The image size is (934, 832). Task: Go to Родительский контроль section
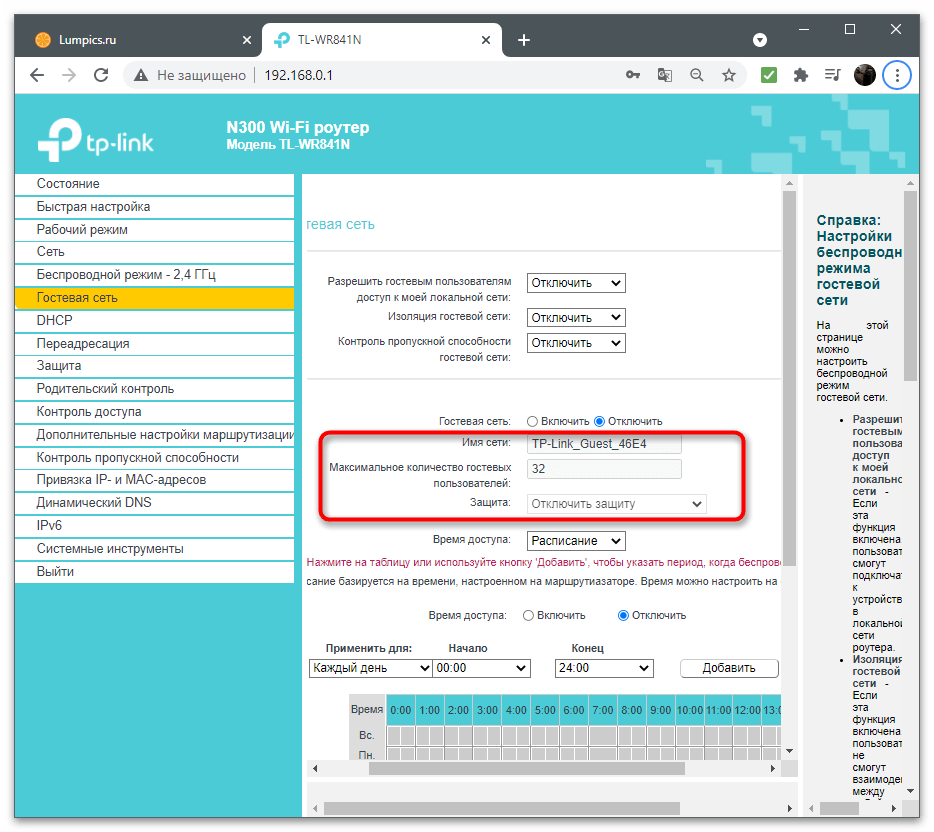[105, 389]
